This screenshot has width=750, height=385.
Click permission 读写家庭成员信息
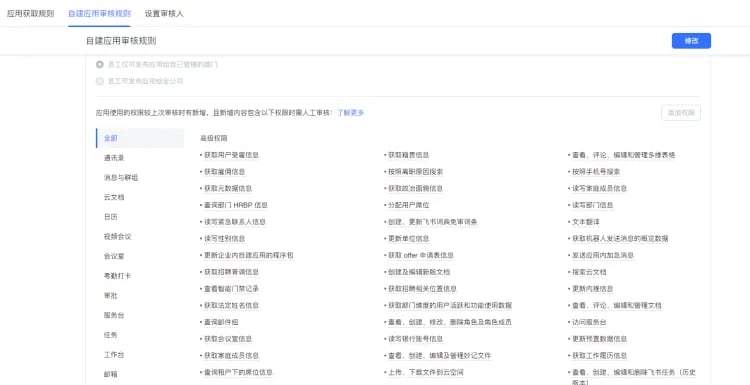(599, 188)
